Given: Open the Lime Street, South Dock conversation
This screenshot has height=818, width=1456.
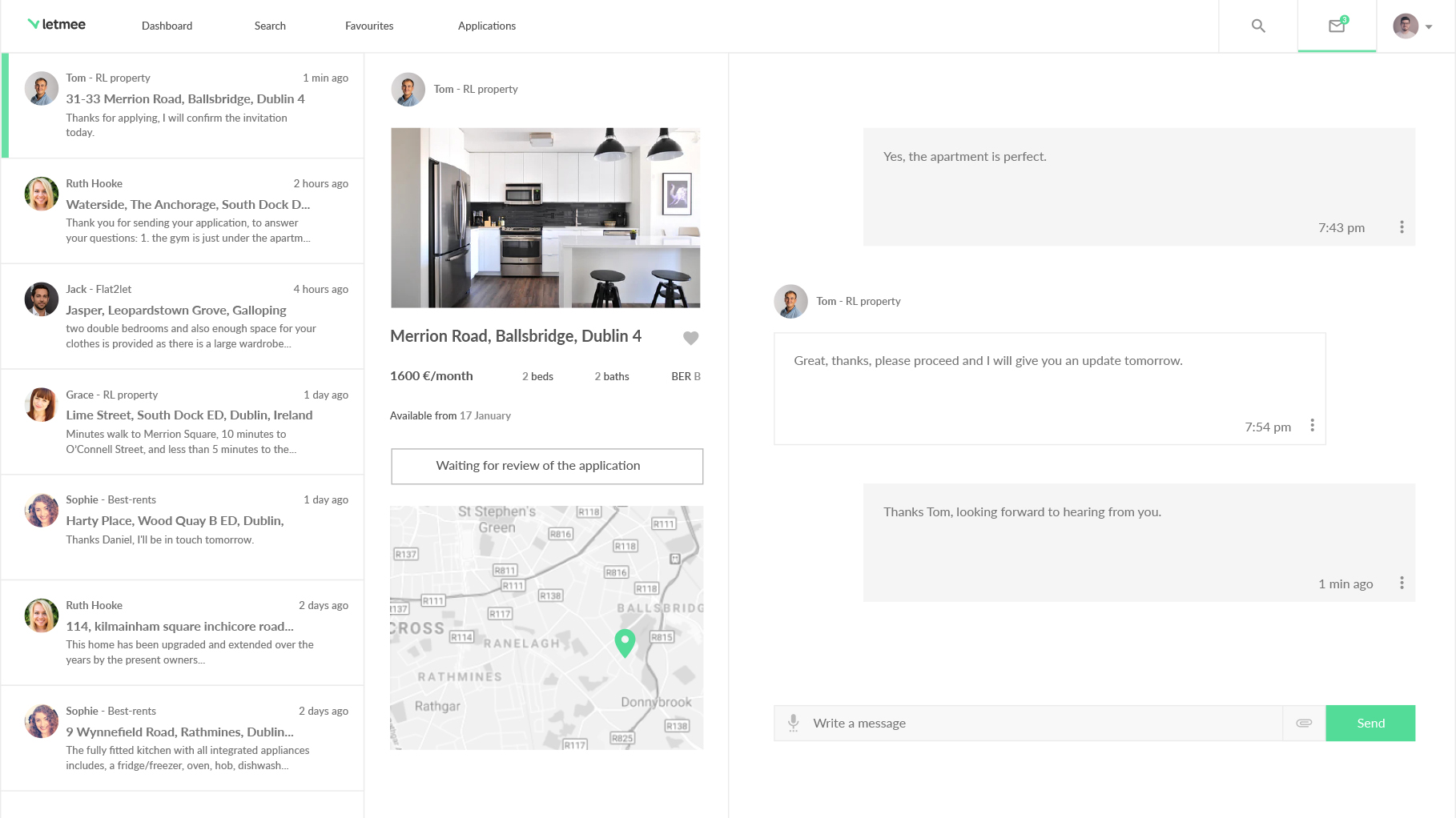Looking at the screenshot, I should tap(183, 422).
